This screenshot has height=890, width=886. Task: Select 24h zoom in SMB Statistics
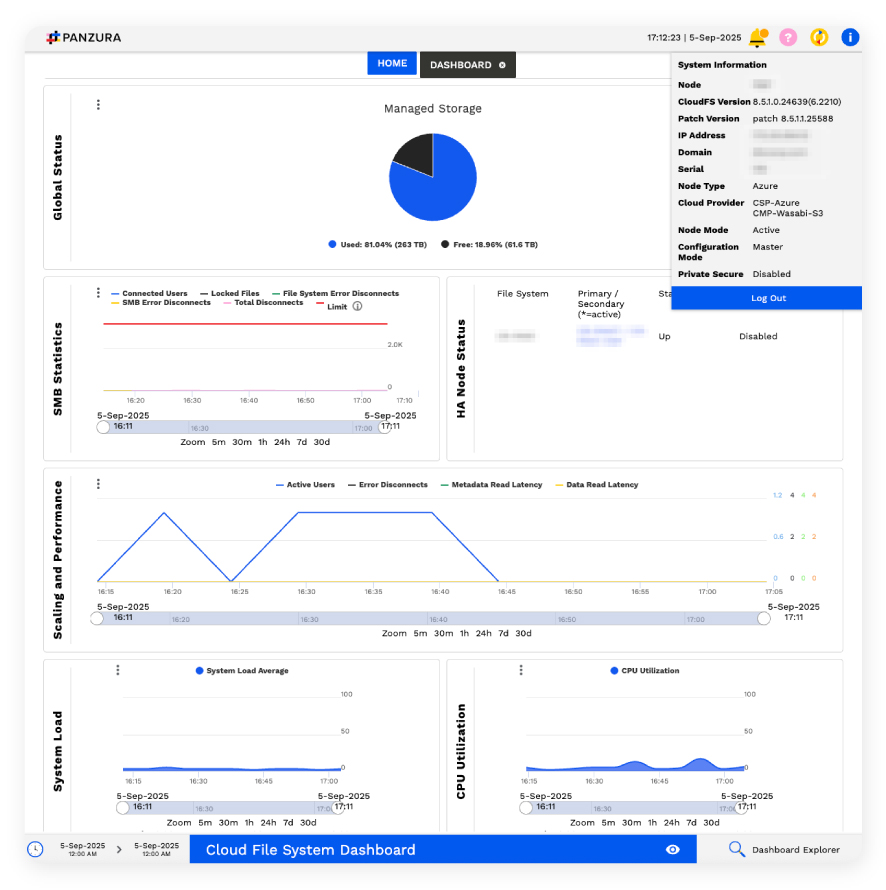(282, 442)
